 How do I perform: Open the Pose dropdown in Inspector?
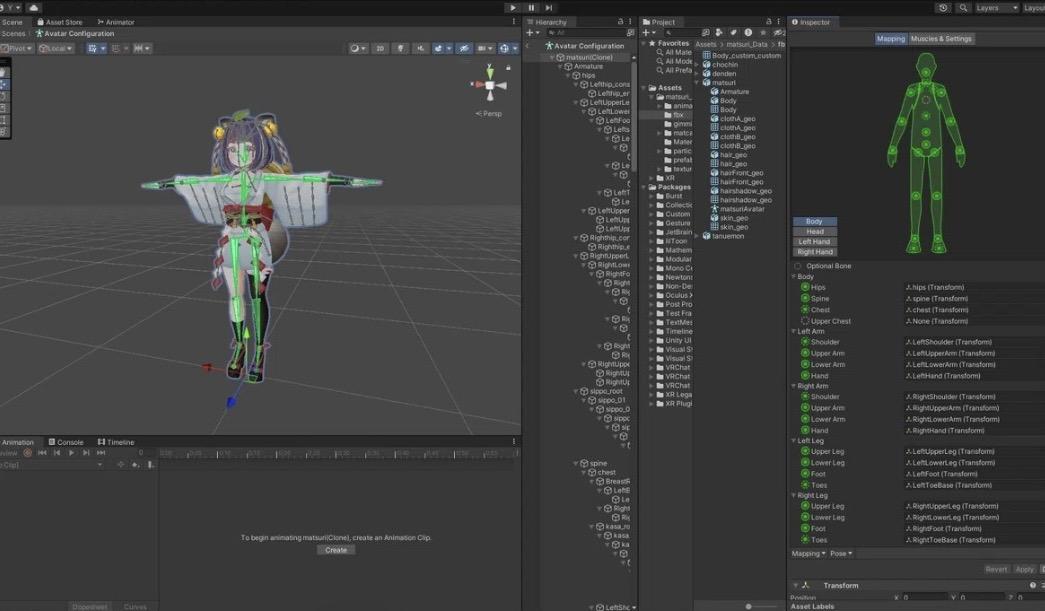tap(841, 554)
